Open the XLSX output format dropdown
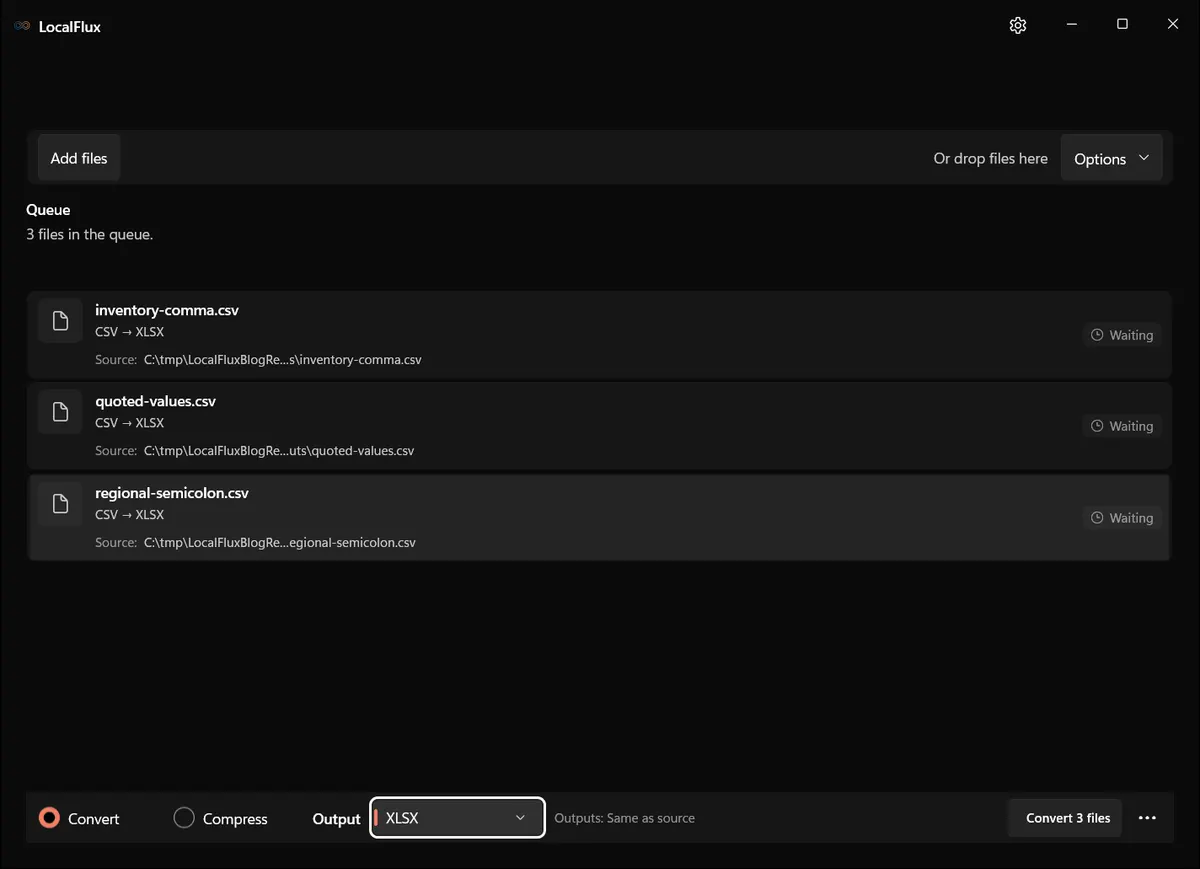Screen dimensions: 1200x869 (x=457, y=818)
